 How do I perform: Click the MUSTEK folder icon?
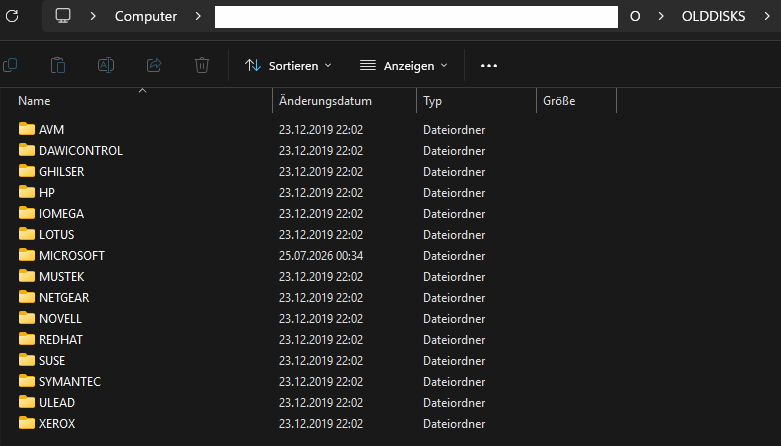27,276
